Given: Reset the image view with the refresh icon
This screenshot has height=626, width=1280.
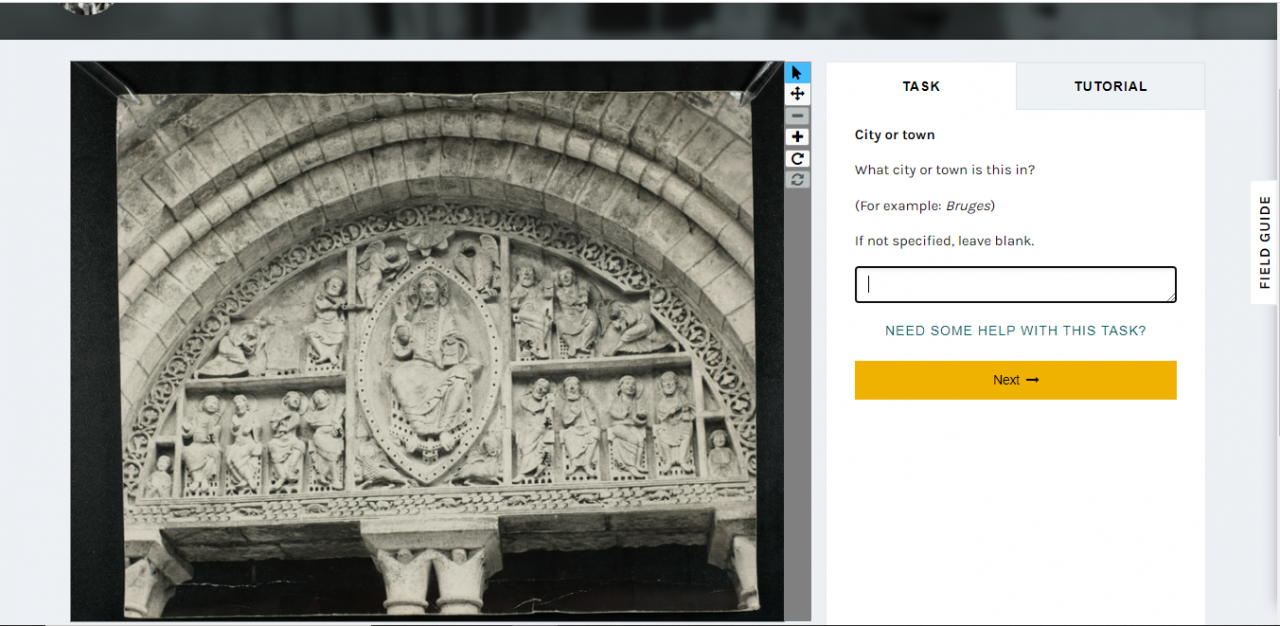Looking at the screenshot, I should coord(797,180).
